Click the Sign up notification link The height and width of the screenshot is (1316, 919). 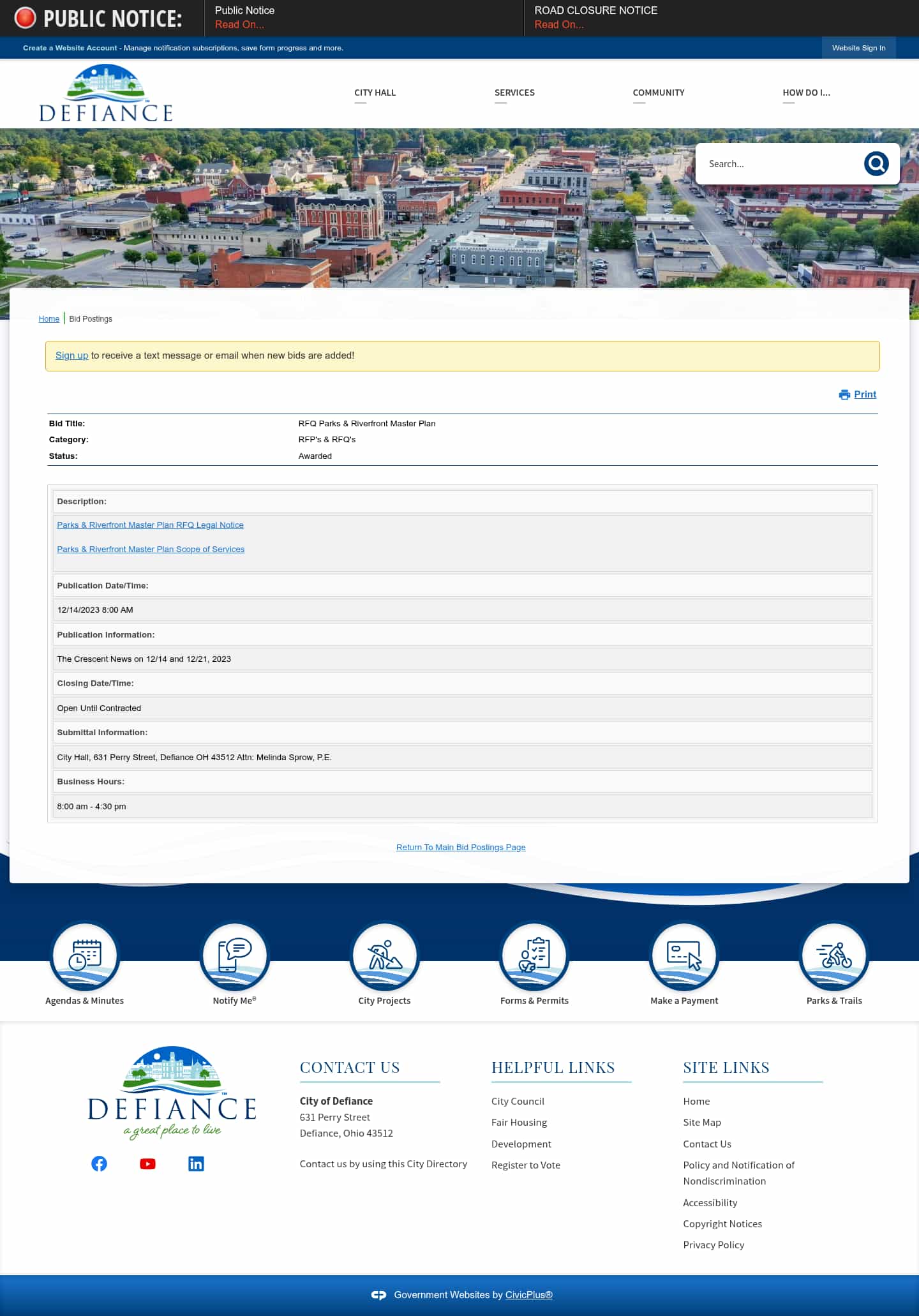pos(71,355)
